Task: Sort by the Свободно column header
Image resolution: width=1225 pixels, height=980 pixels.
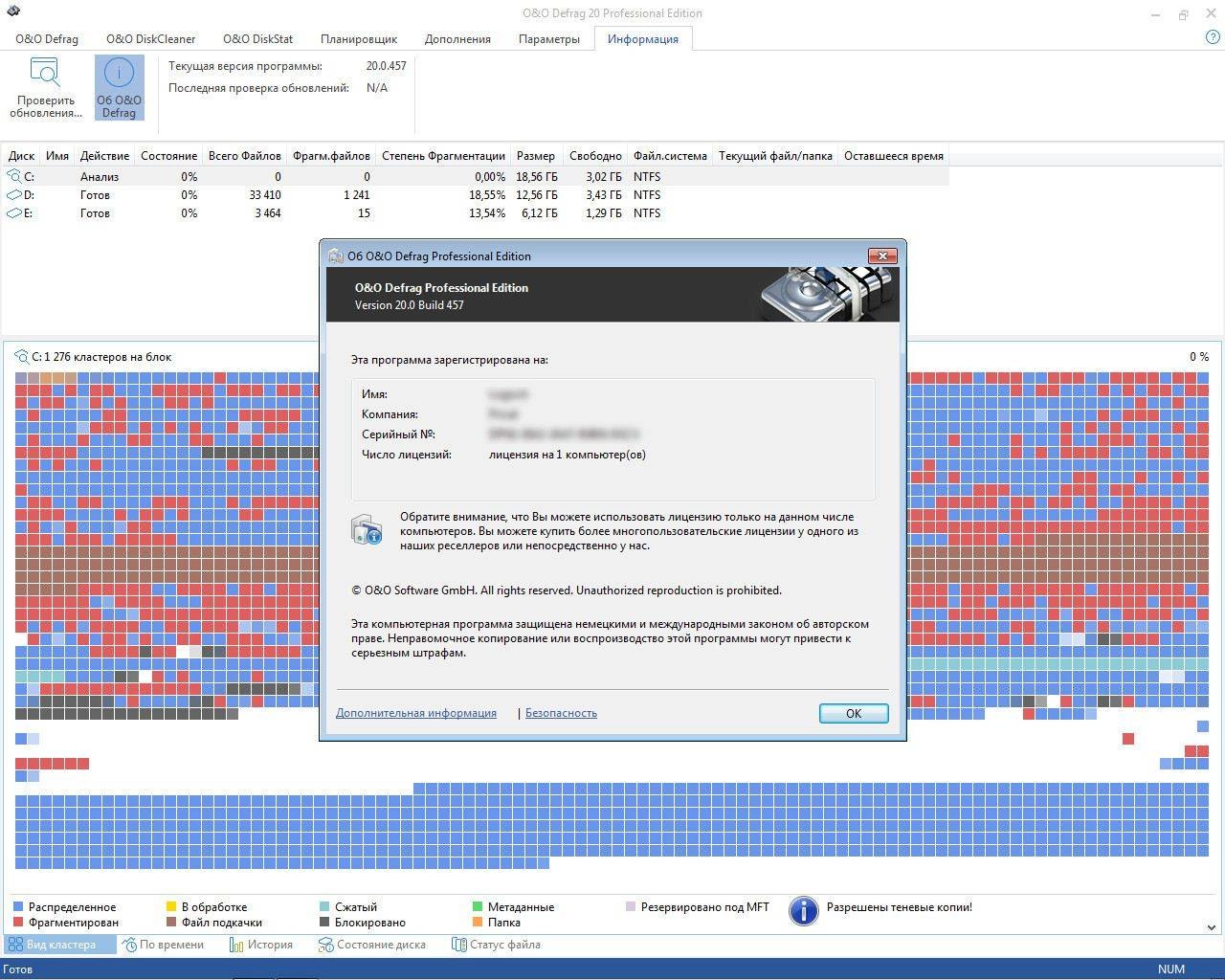Action: [x=595, y=156]
